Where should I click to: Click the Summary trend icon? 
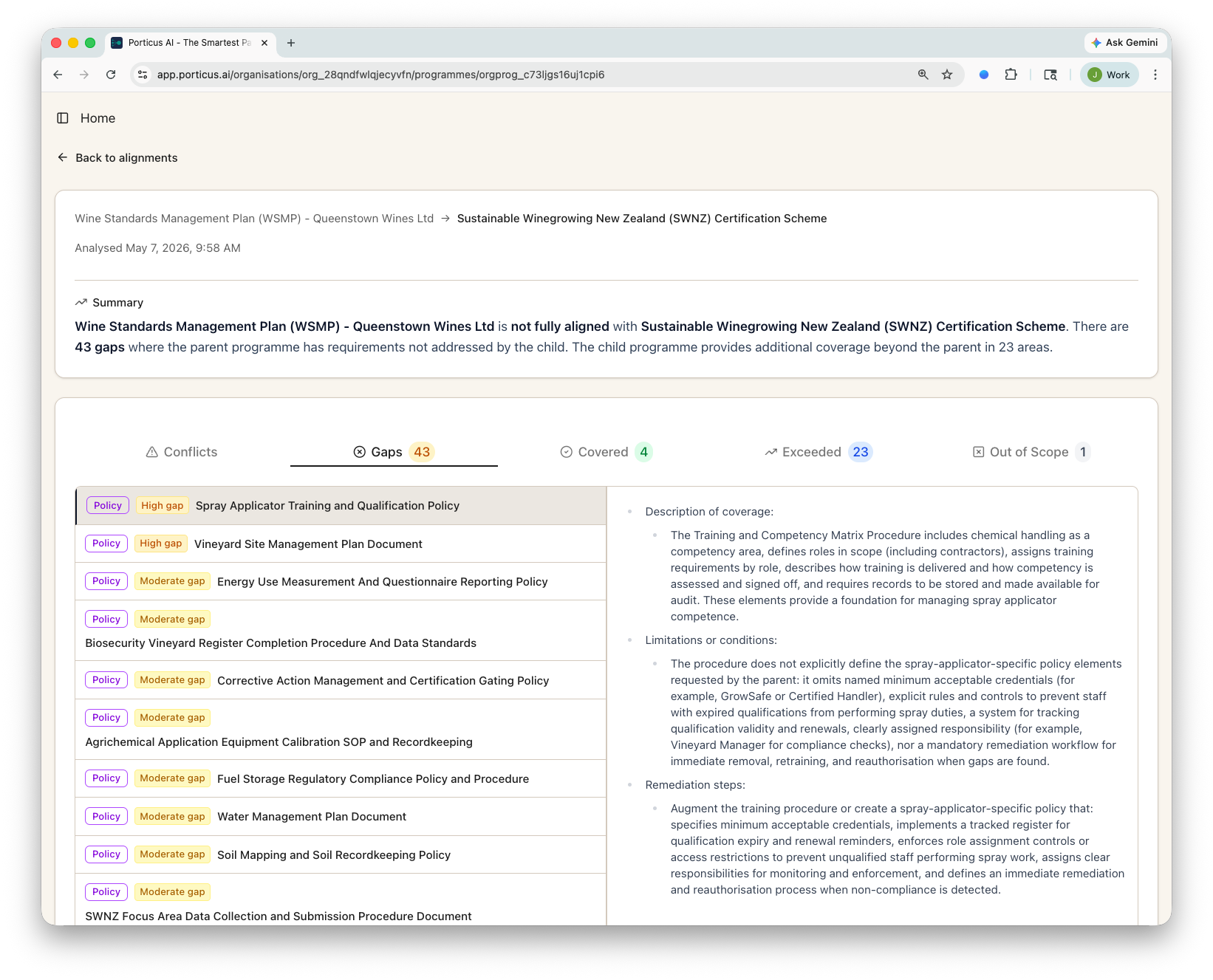click(81, 303)
